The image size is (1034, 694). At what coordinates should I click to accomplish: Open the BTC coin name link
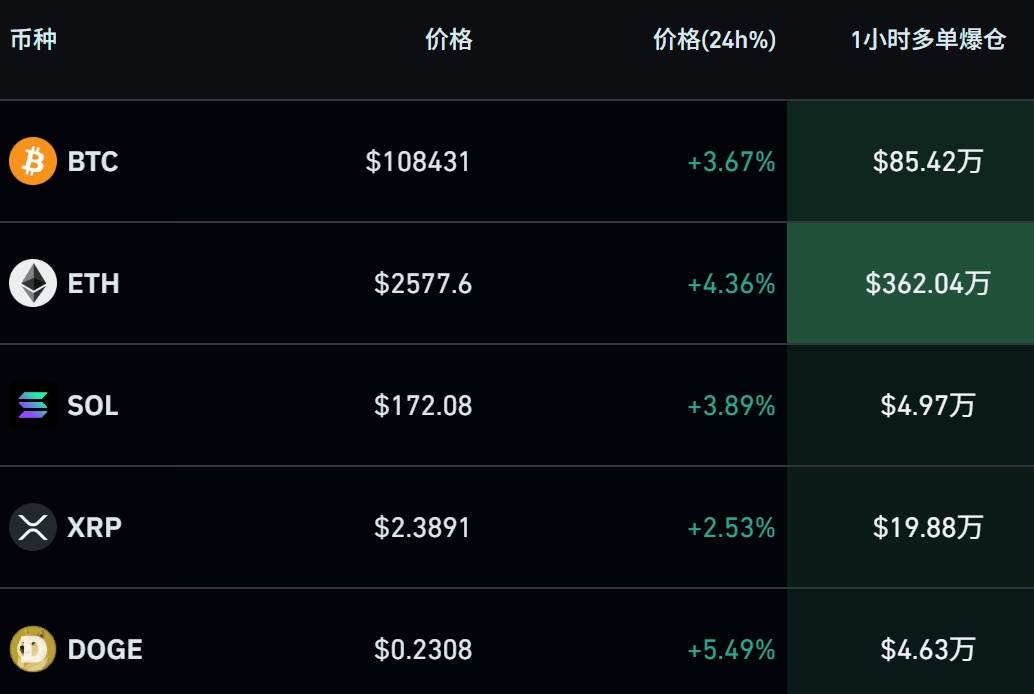click(93, 162)
